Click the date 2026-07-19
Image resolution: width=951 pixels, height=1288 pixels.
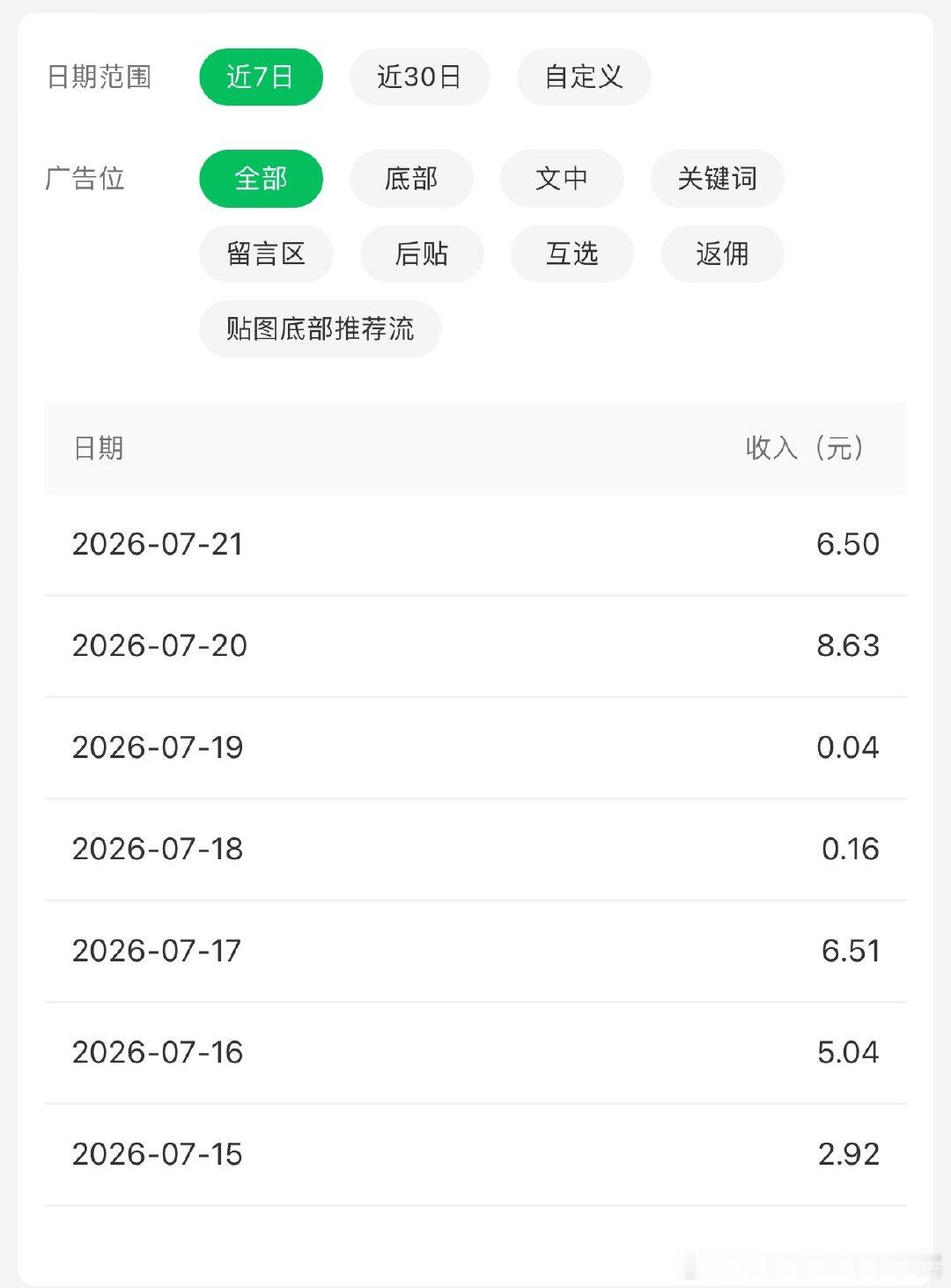[x=158, y=747]
